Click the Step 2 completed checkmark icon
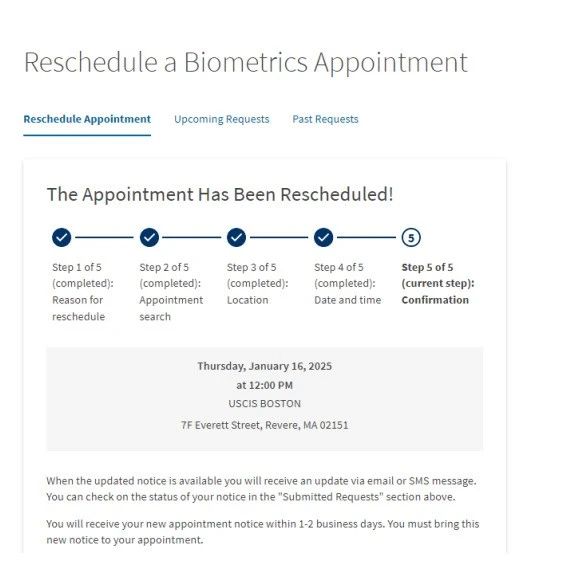The width and height of the screenshot is (573, 571). point(149,237)
